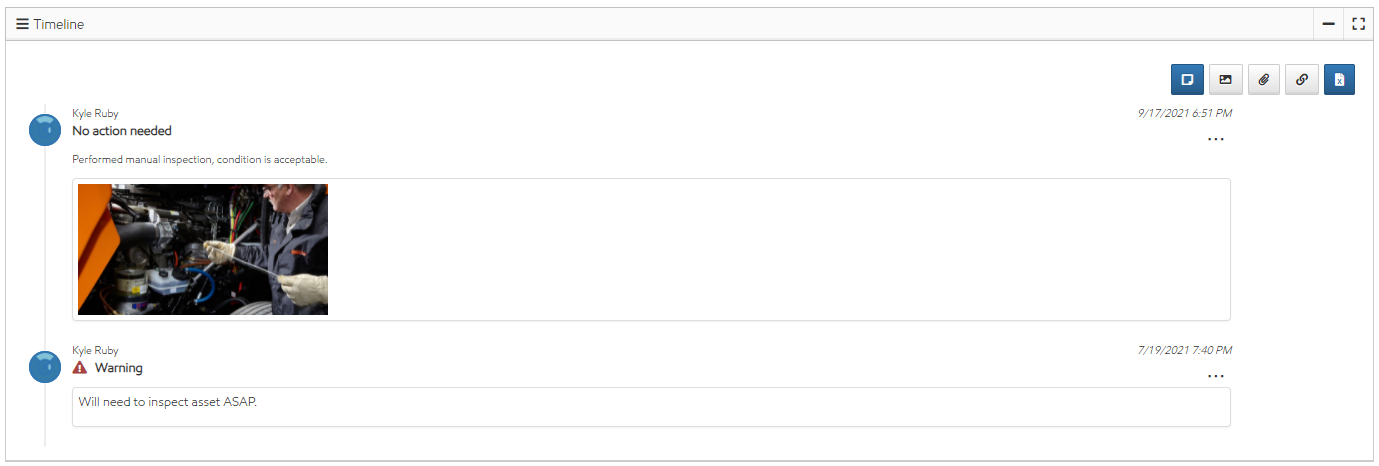The image size is (1379, 466).
Task: Select avatar of the Warning entry
Action: [x=45, y=367]
